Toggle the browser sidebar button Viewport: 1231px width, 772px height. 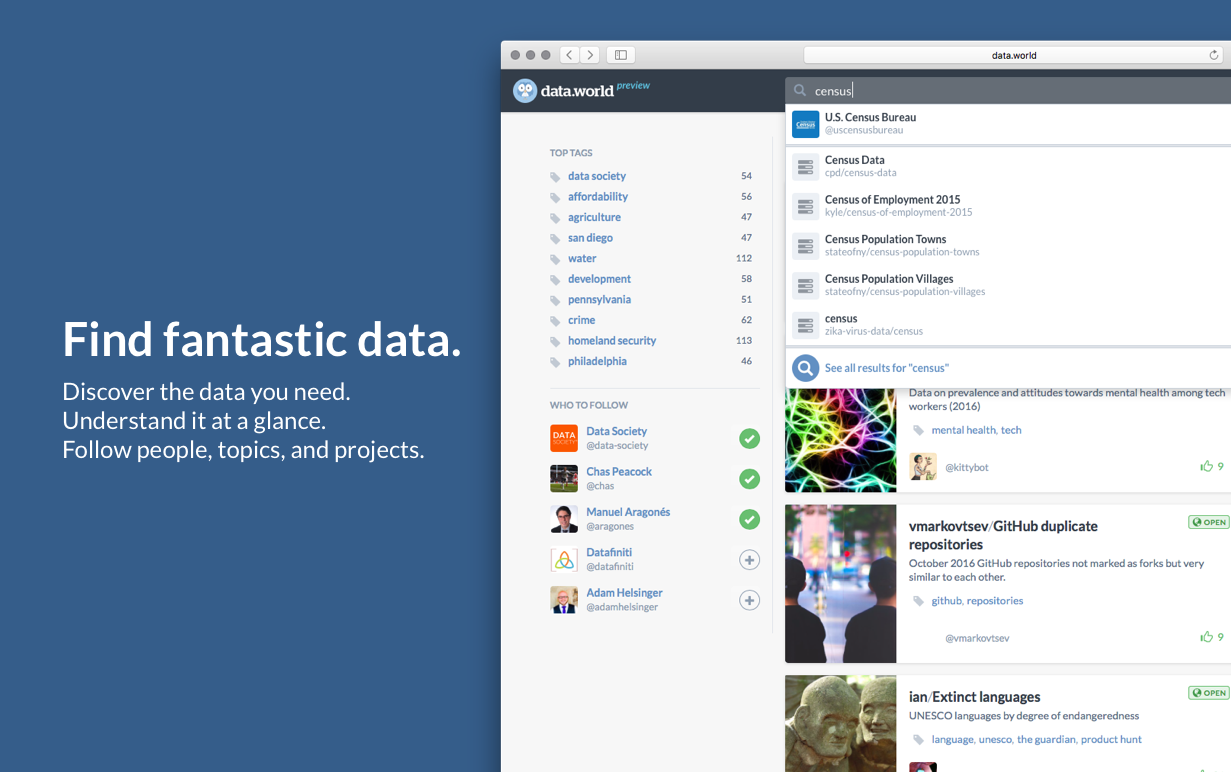(x=620, y=55)
